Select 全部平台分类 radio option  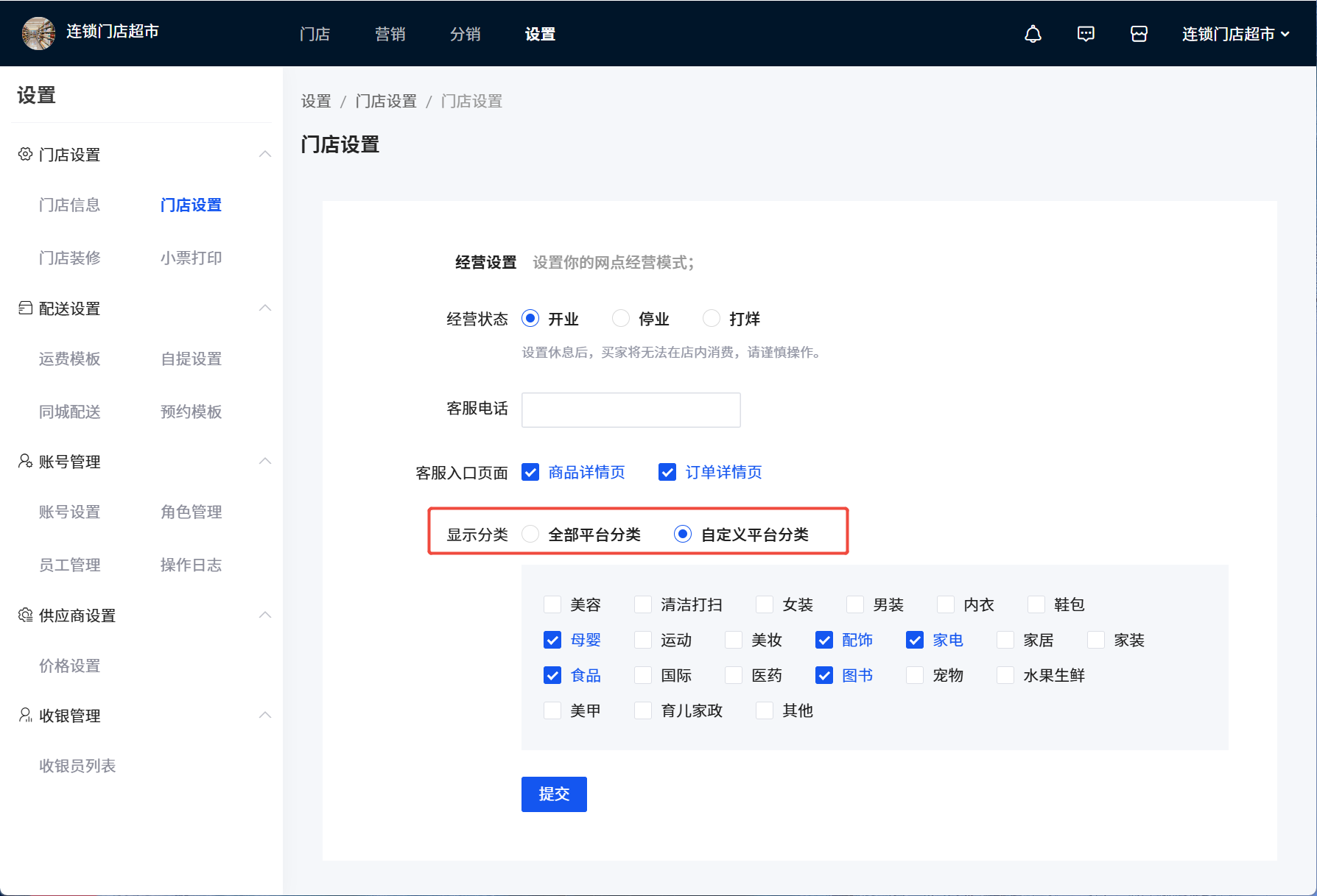(x=530, y=534)
